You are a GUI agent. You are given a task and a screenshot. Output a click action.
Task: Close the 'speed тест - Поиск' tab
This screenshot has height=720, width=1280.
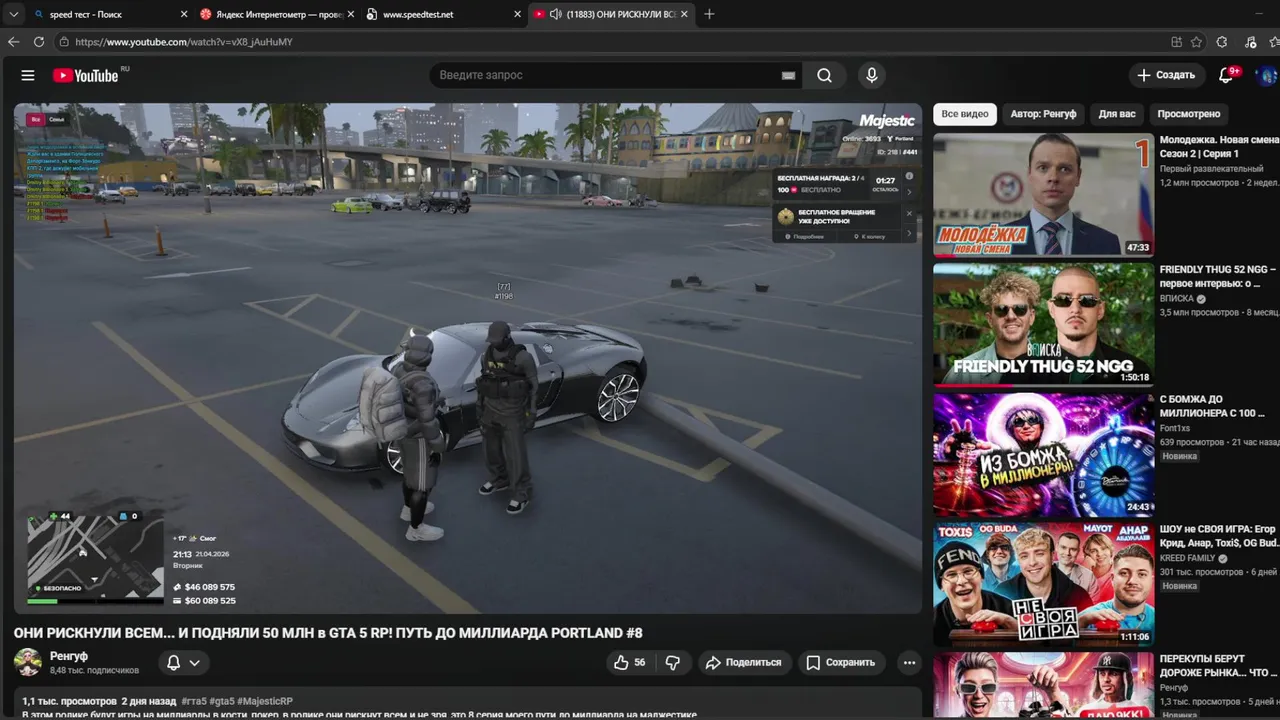[184, 14]
